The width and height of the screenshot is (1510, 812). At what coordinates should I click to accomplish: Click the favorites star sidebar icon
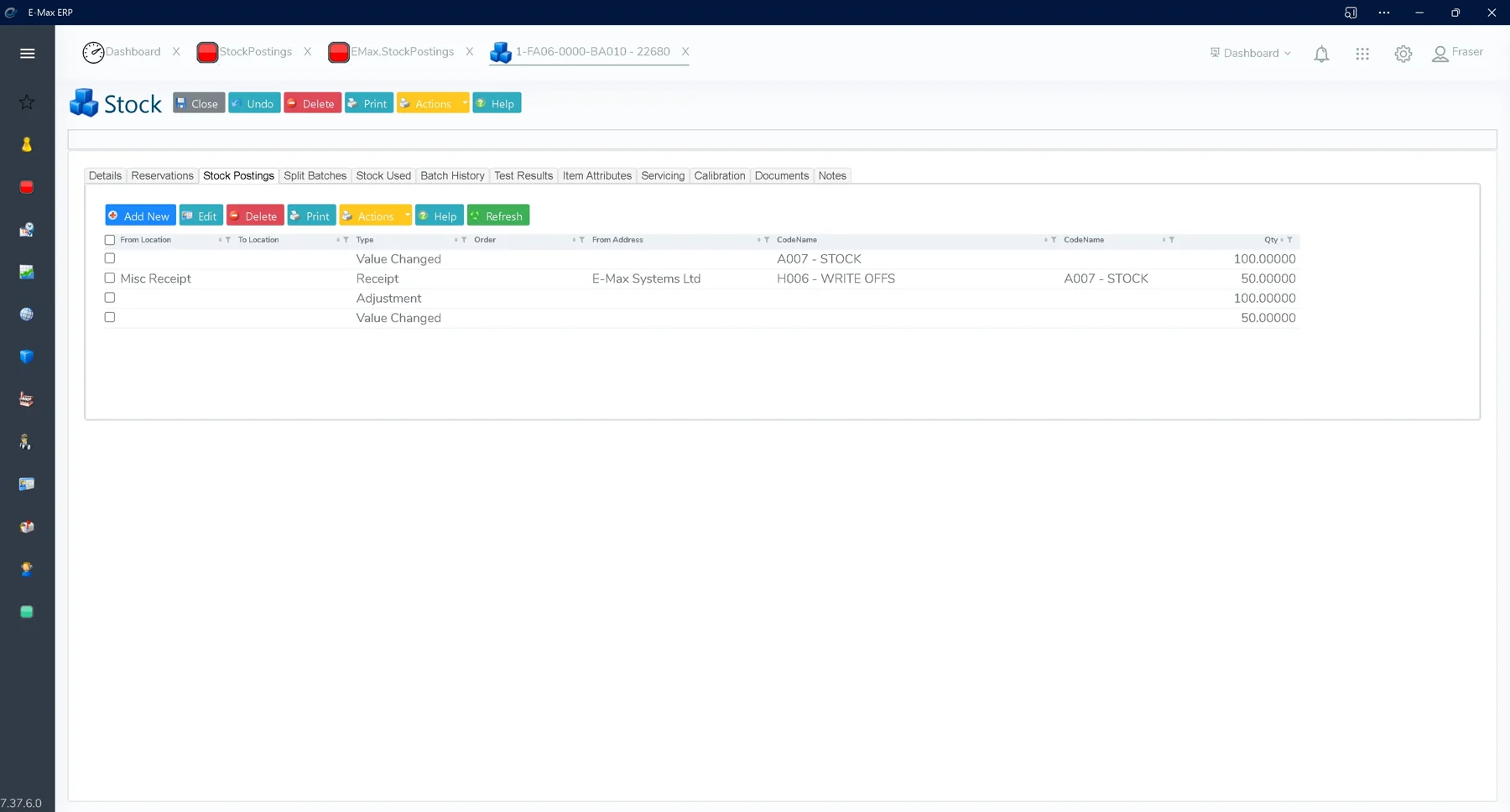27,102
